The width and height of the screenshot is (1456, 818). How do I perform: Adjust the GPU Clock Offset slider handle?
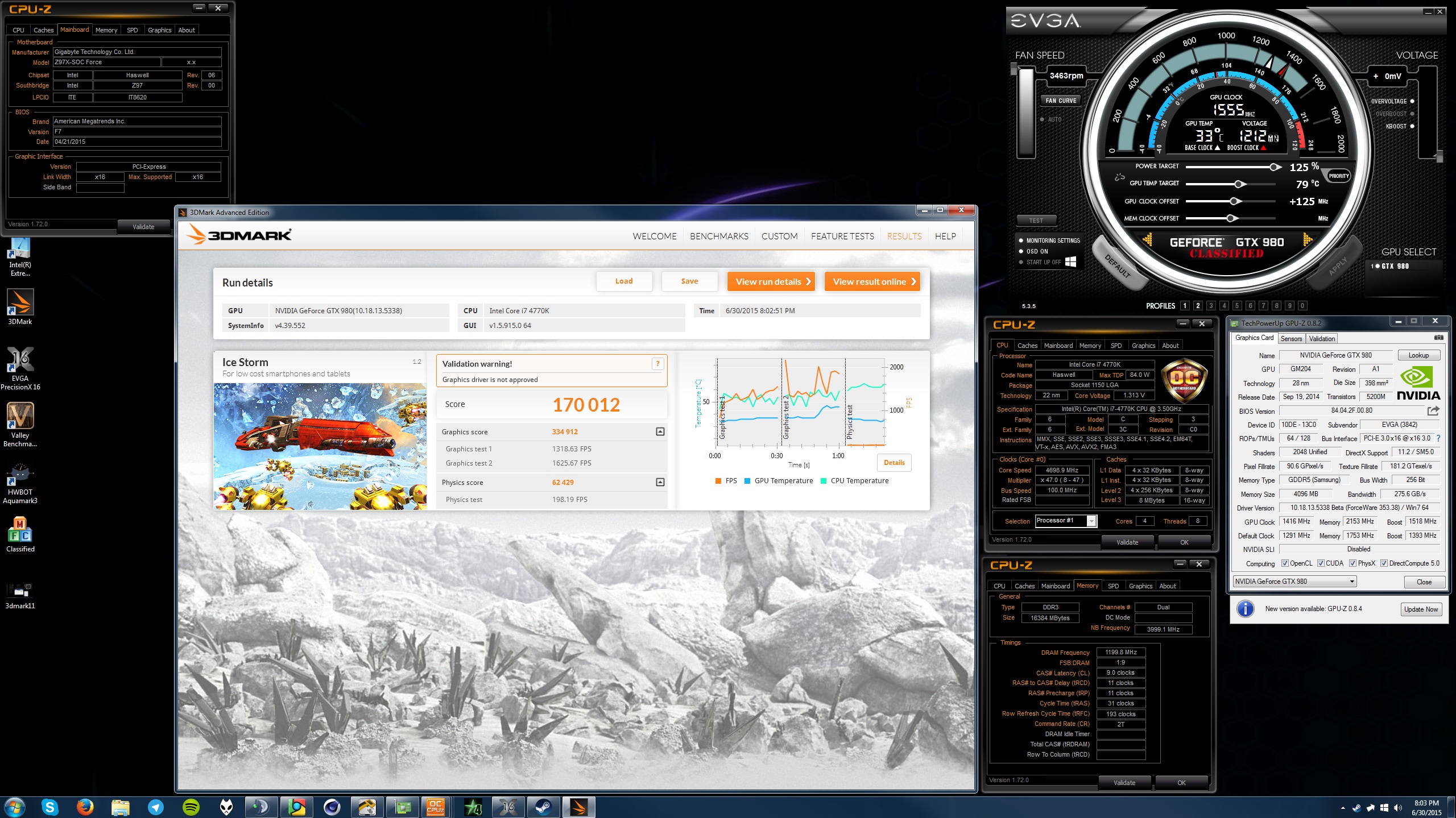pos(1234,201)
